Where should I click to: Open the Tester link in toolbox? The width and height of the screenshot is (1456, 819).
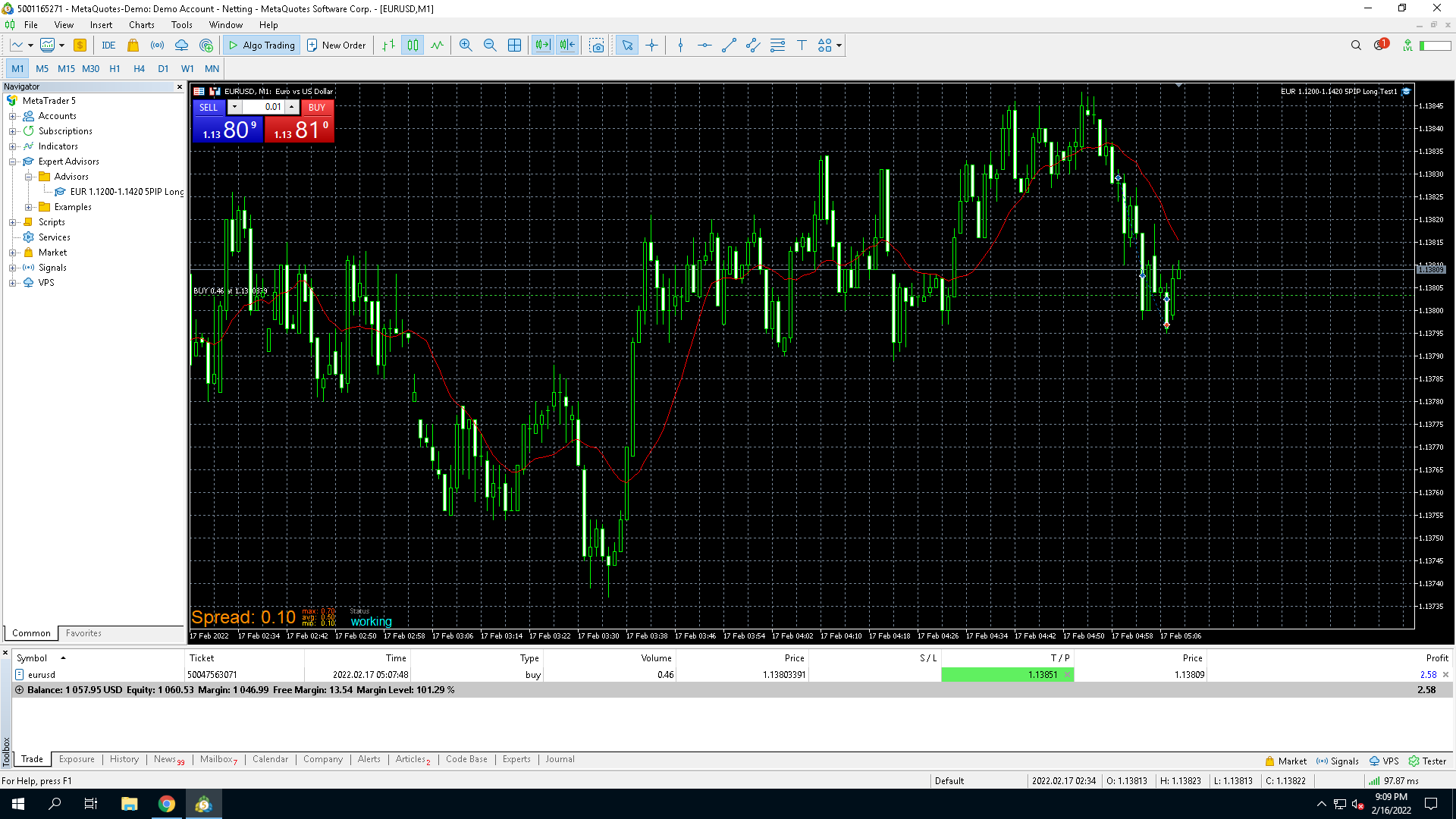1428,761
